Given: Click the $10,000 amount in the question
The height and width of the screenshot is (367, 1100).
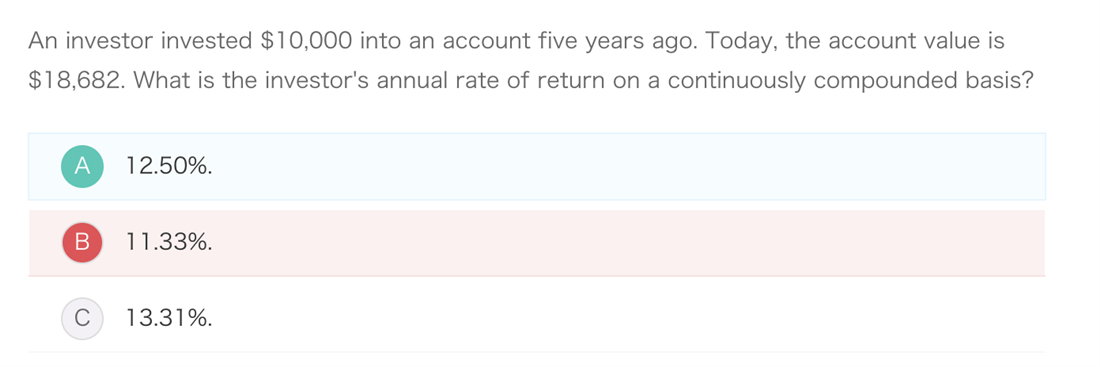Looking at the screenshot, I should pos(306,41).
